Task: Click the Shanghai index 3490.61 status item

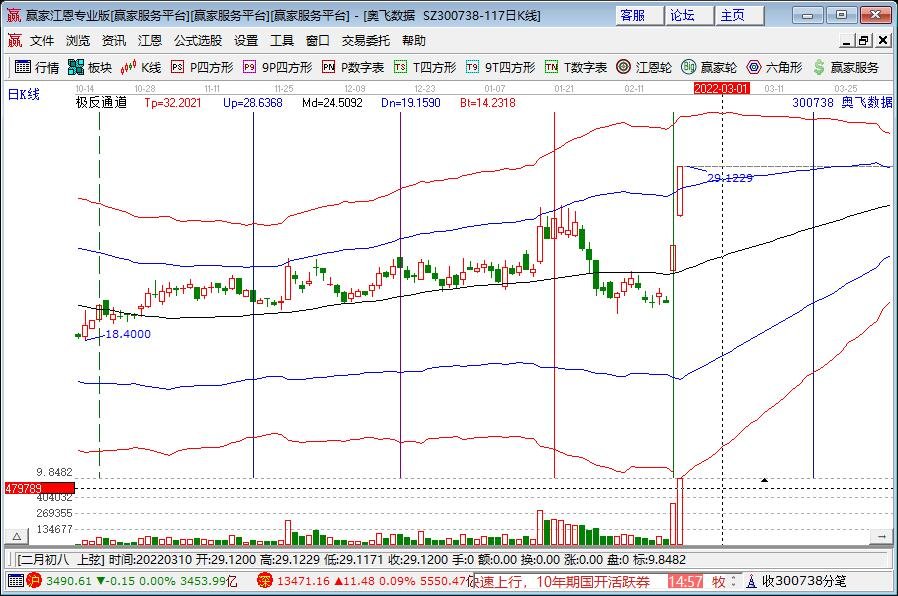Action: [x=70, y=581]
